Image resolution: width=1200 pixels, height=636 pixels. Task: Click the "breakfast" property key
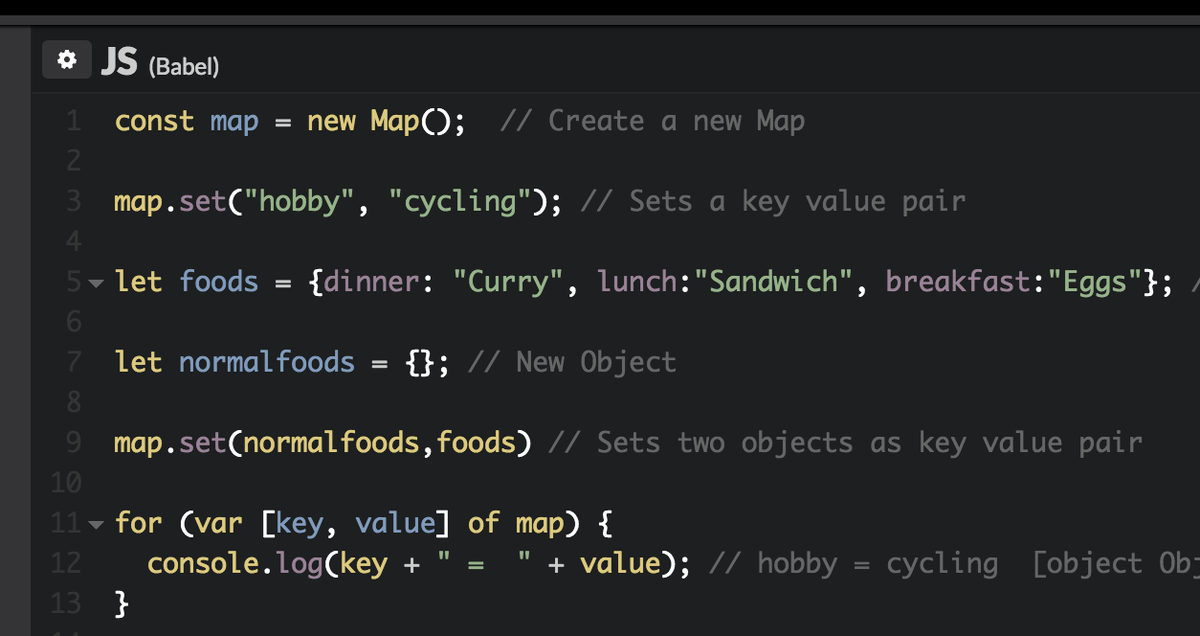coord(958,282)
